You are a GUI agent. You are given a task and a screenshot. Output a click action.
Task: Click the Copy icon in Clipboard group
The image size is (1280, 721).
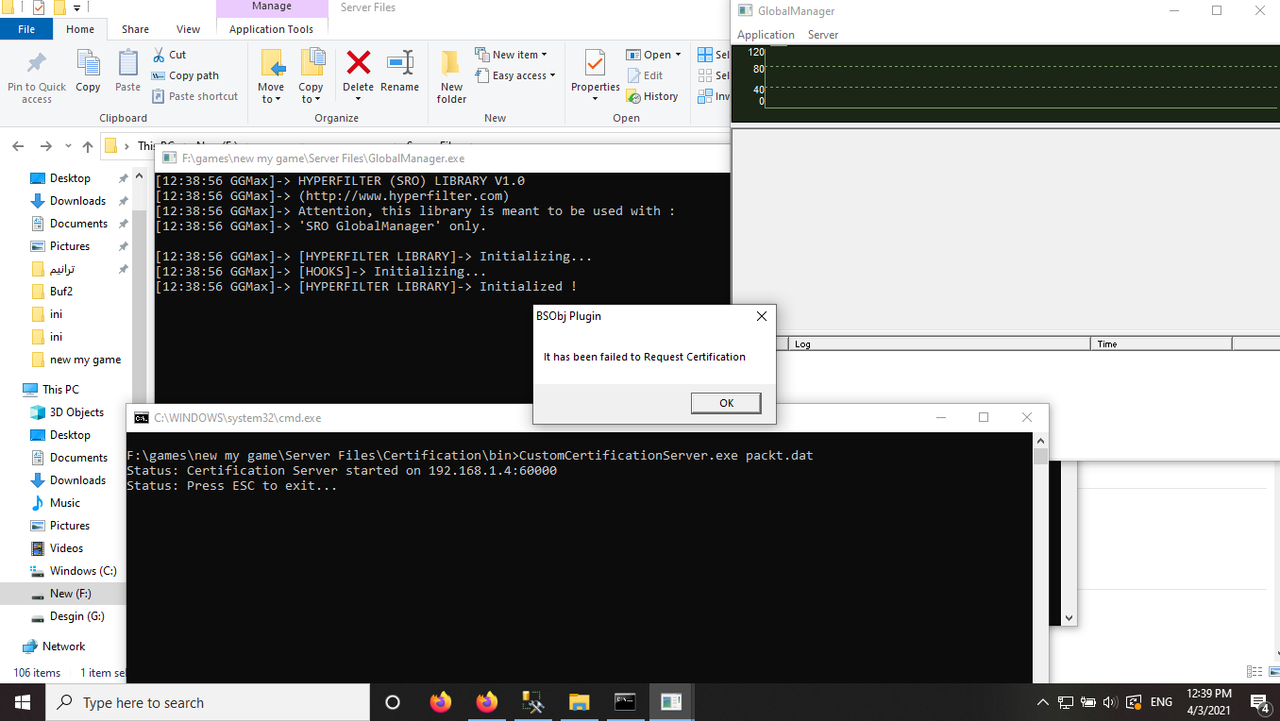(x=88, y=64)
